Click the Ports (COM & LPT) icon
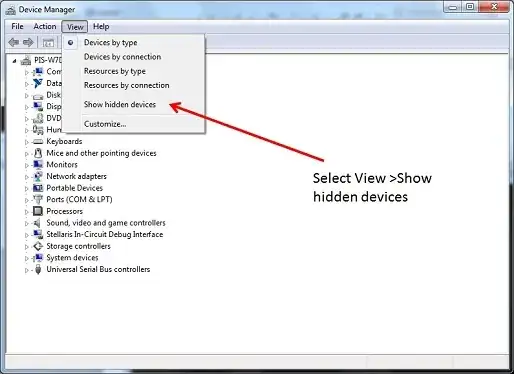The image size is (514, 374). tap(38, 199)
